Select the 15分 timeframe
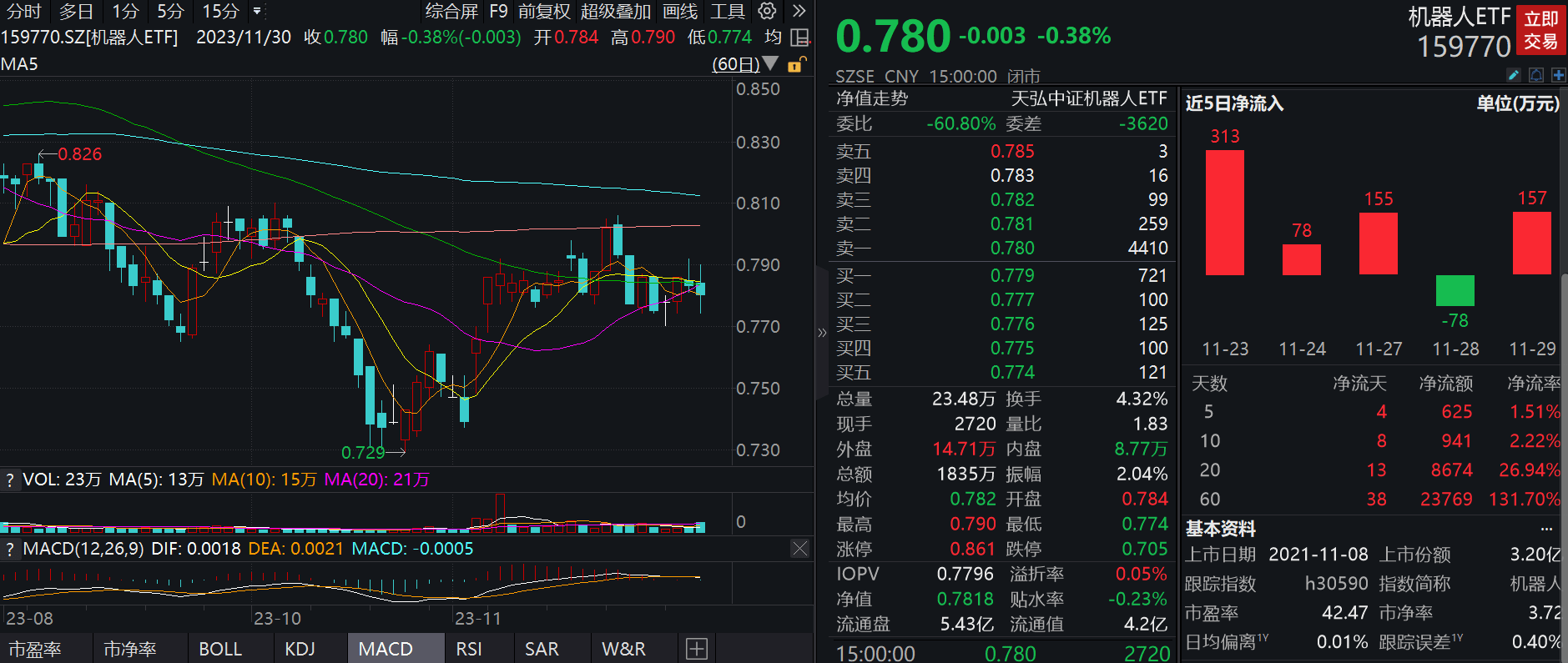1568x663 pixels. [x=220, y=12]
